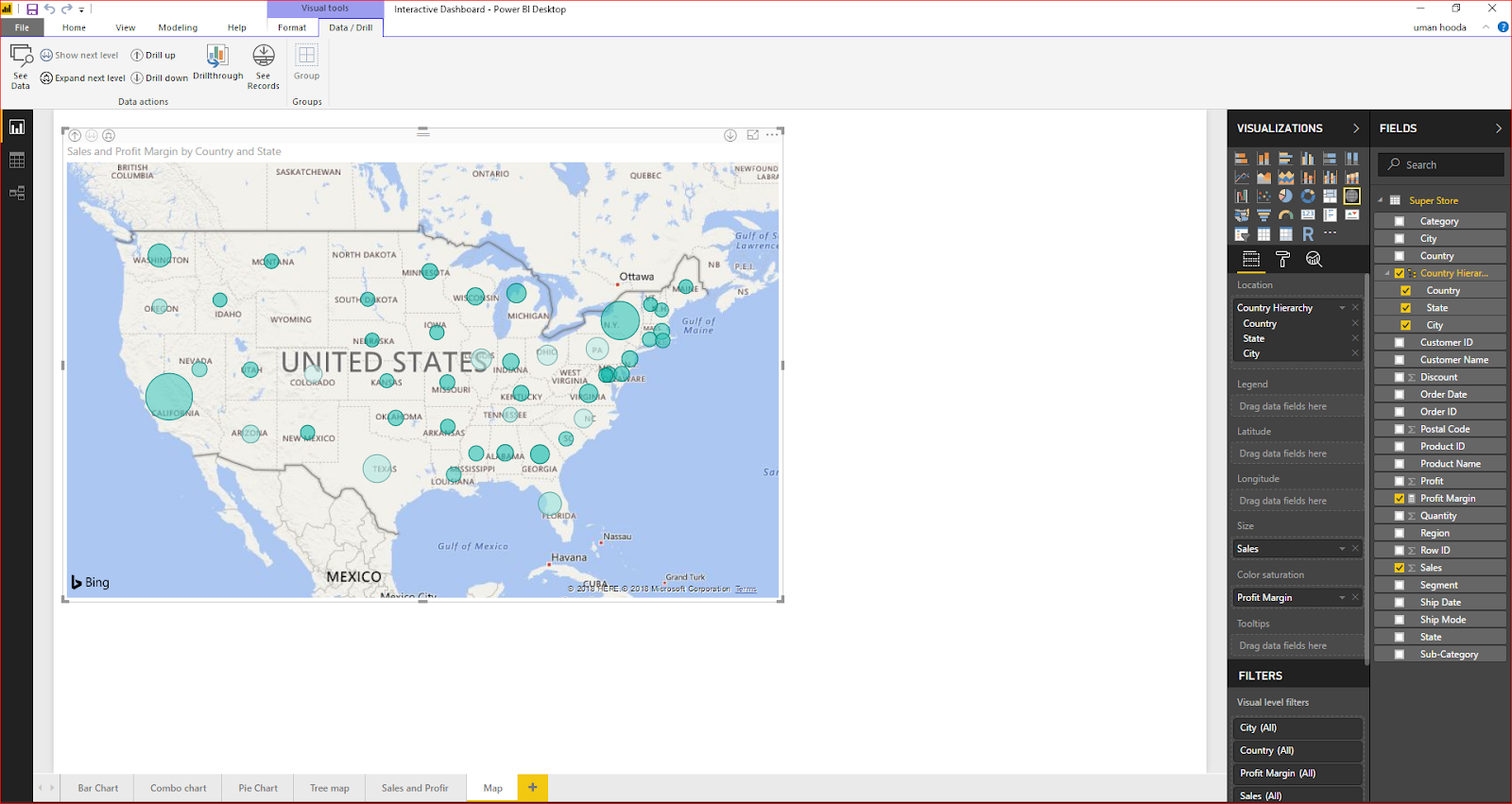Switch to Data view in left sidebar
Image resolution: width=1512 pixels, height=804 pixels.
(x=17, y=161)
